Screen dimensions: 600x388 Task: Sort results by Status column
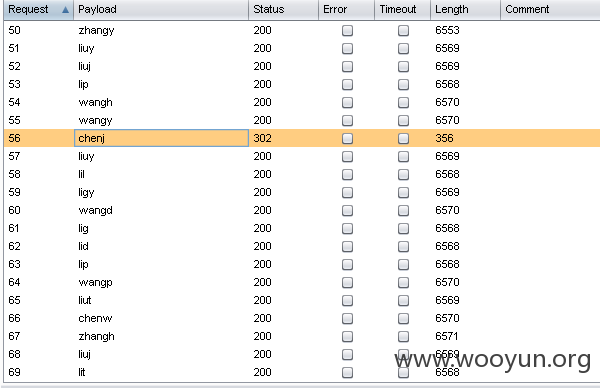coord(284,10)
